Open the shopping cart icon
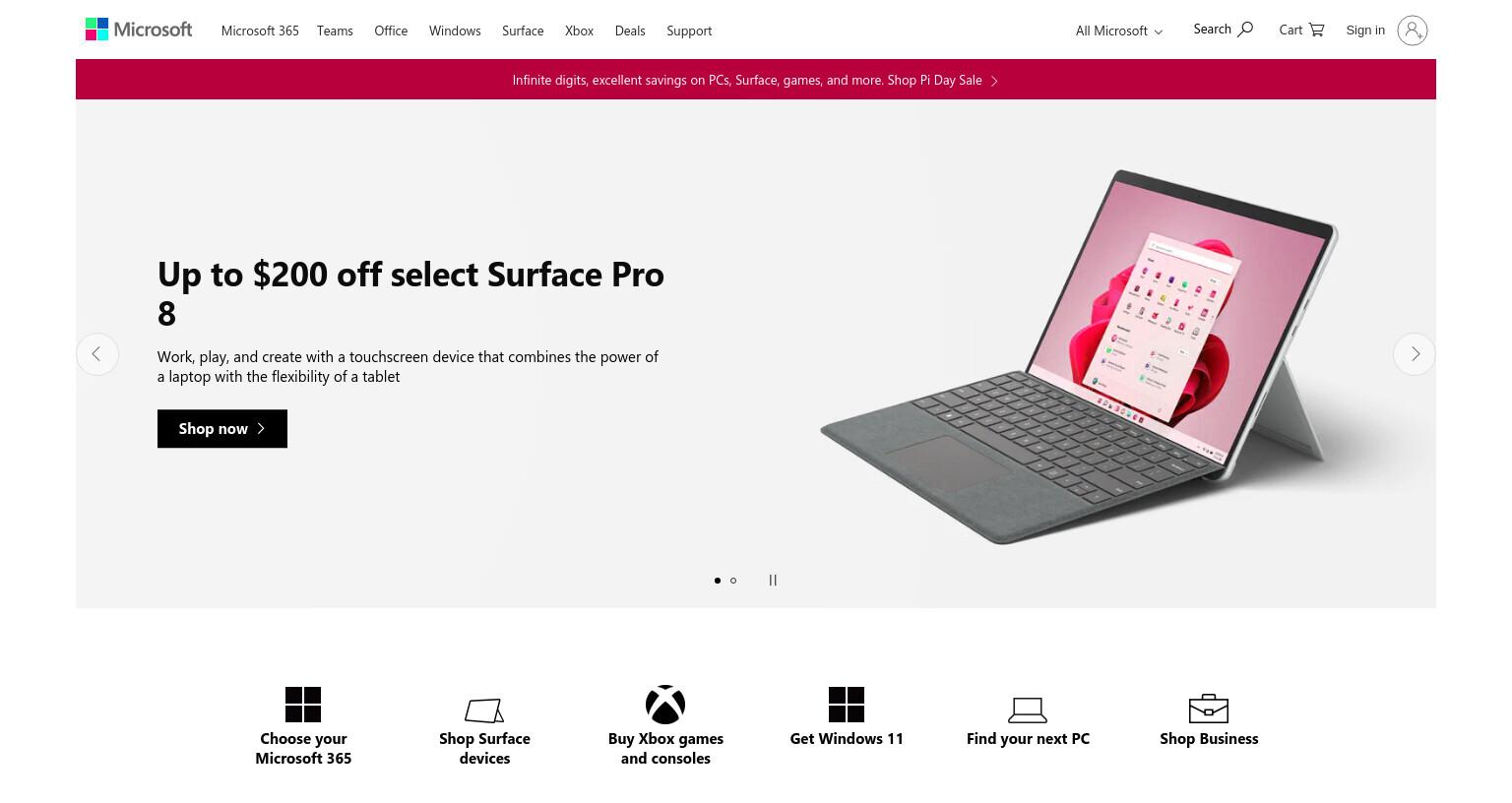This screenshot has width=1512, height=803. pyautogui.click(x=1316, y=30)
